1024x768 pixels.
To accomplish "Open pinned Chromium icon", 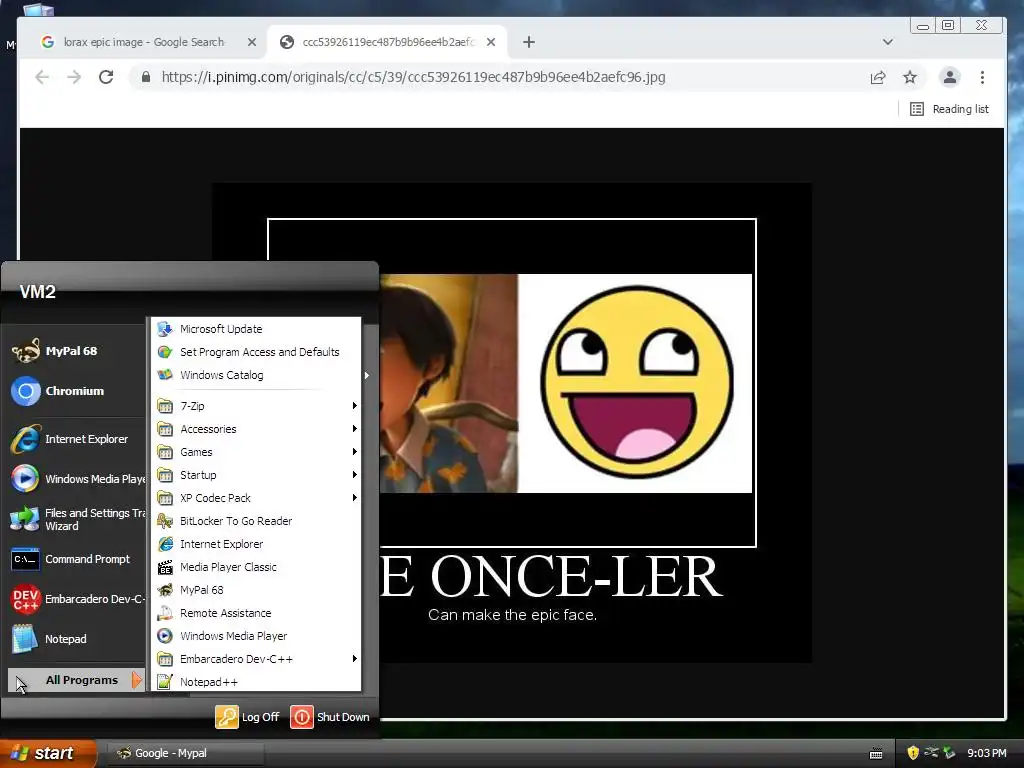I will pyautogui.click(x=26, y=391).
